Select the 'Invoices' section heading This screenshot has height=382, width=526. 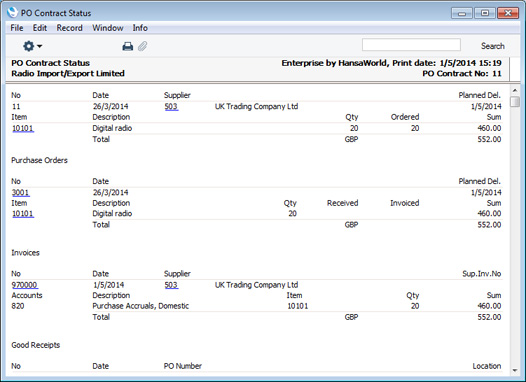pyautogui.click(x=25, y=253)
